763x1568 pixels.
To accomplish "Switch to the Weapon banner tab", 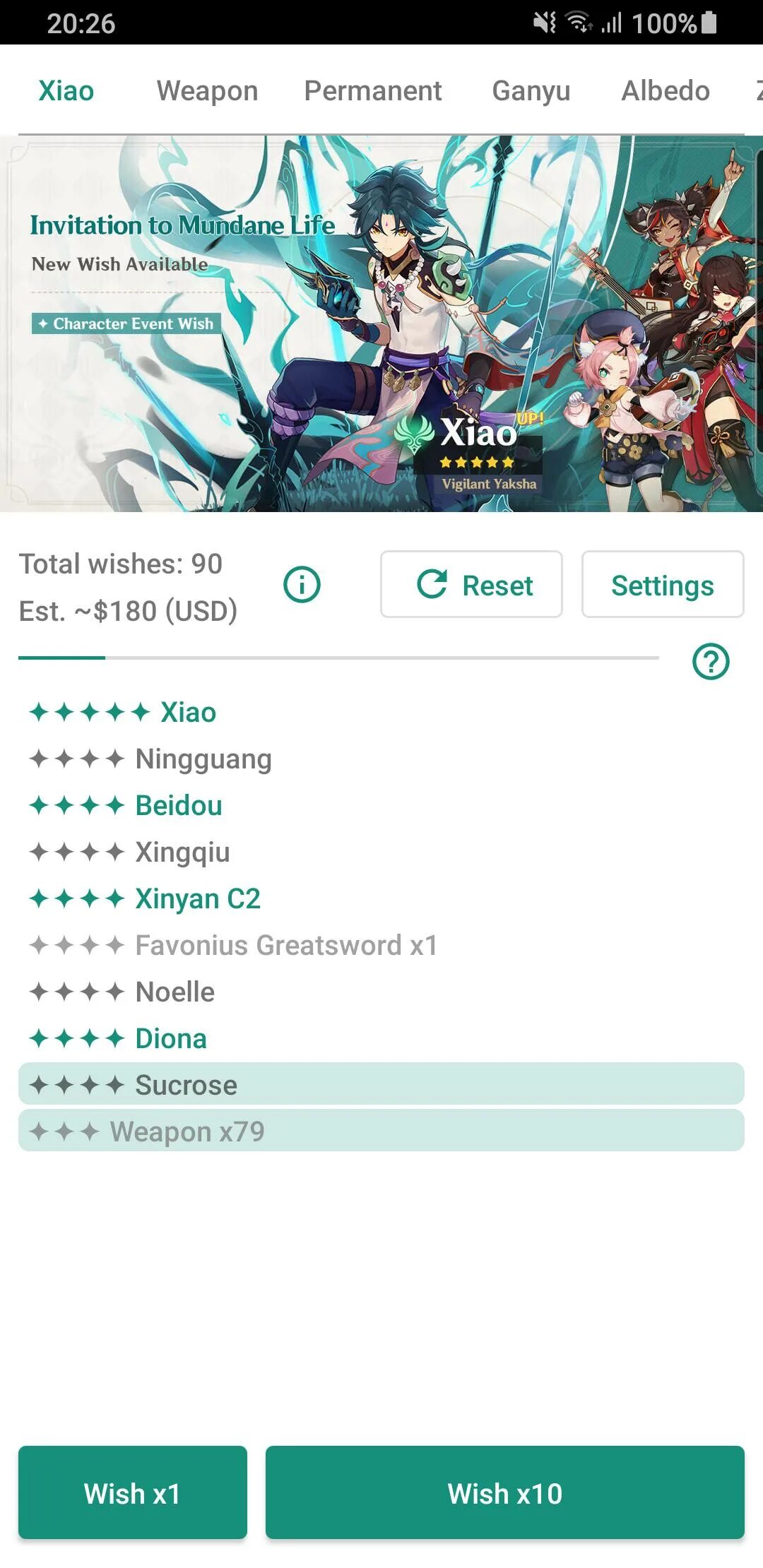I will point(207,91).
